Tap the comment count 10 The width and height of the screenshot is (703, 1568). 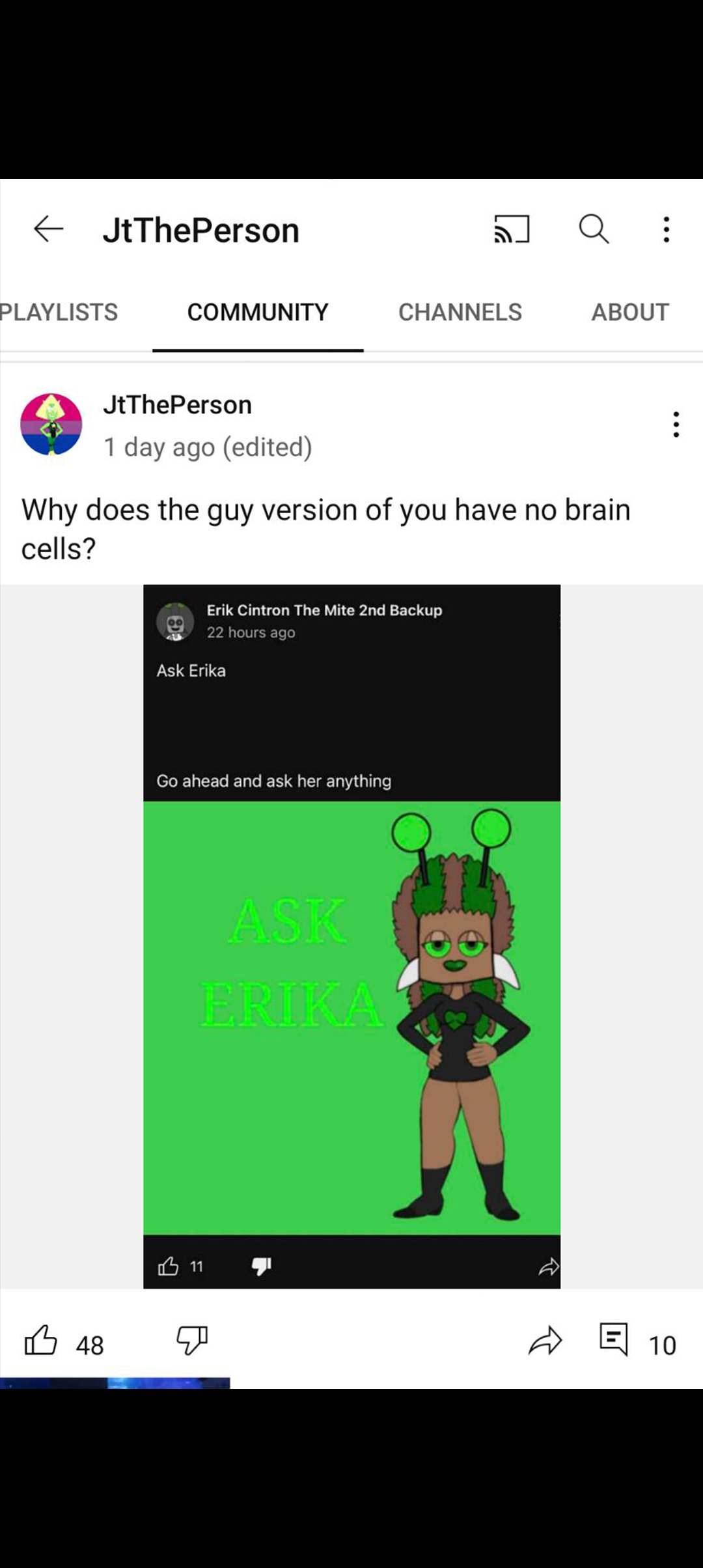point(662,1345)
